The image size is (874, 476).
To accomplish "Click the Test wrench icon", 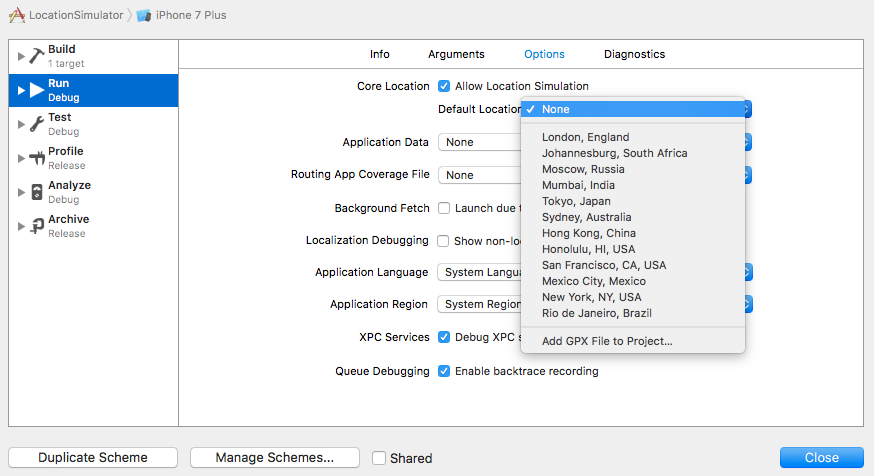I will [x=37, y=124].
